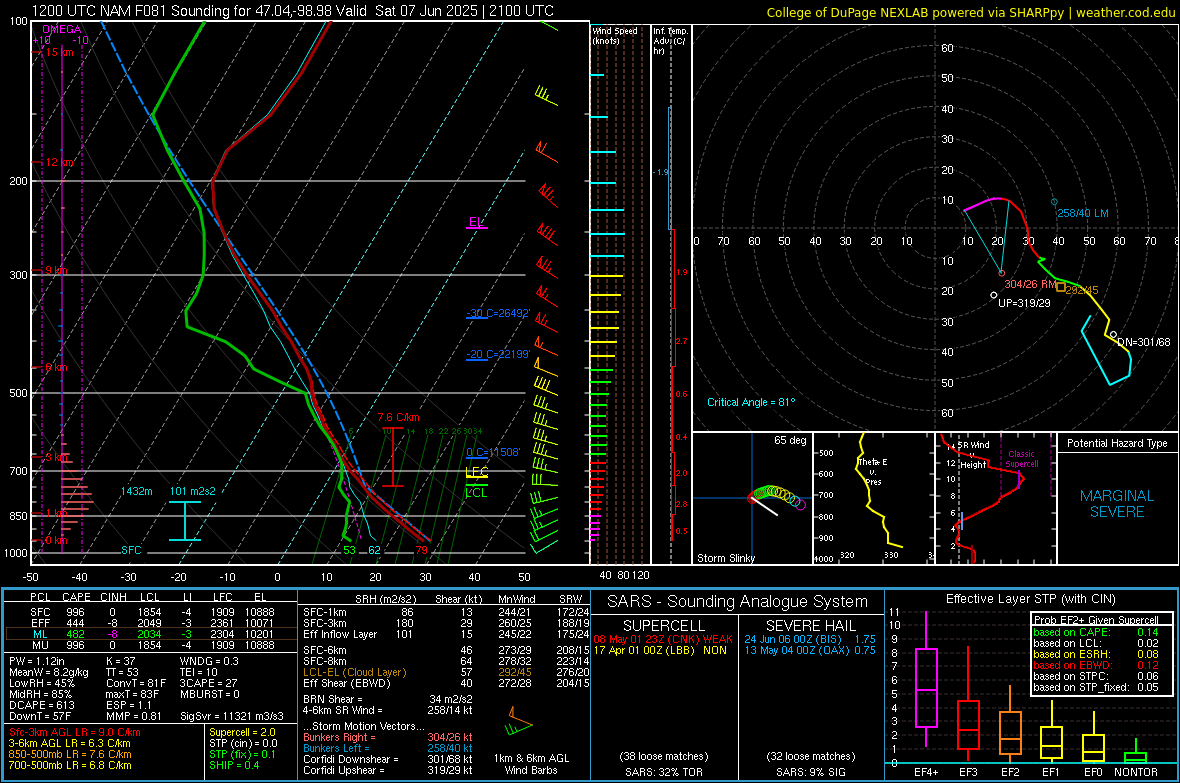The width and height of the screenshot is (1180, 783).
Task: Select the 15 km height marker
Action: [x=59, y=52]
